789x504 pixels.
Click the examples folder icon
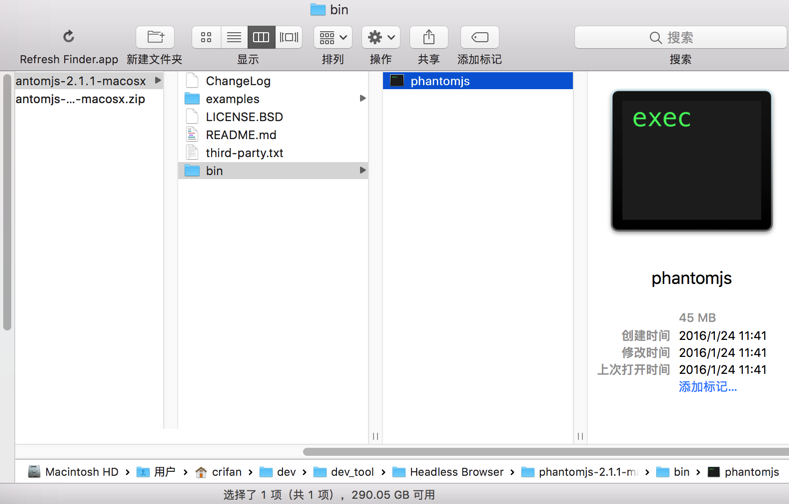tap(192, 99)
